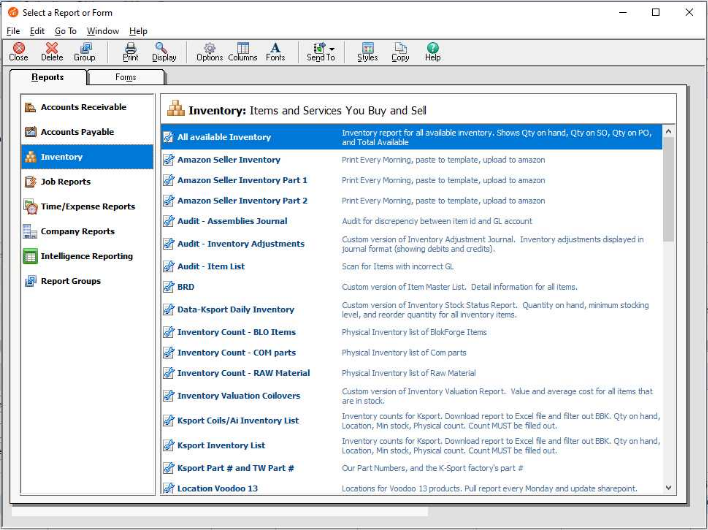Click the Delete toolbar icon
This screenshot has height=530, width=708.
coord(52,51)
